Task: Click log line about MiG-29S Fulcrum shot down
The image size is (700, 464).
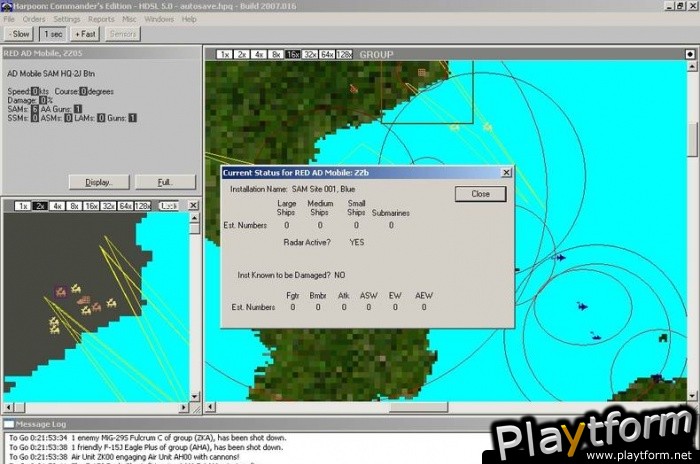Action: (147, 438)
